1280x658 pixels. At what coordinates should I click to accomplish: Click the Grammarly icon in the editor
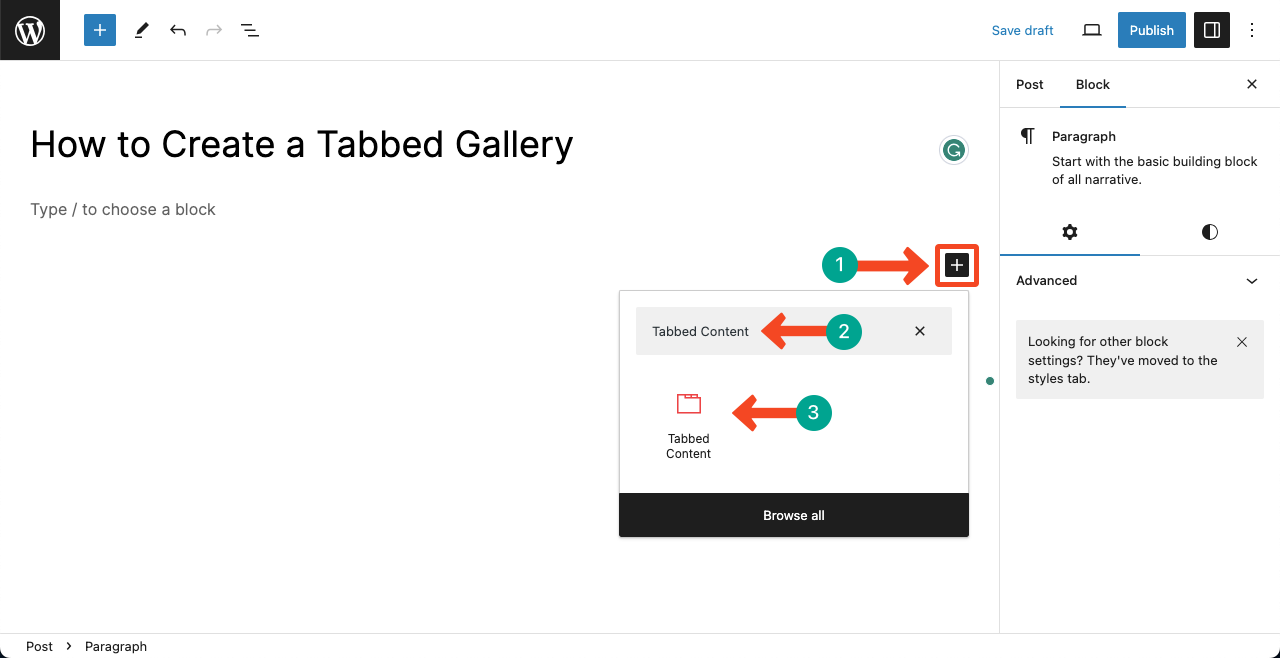point(953,149)
